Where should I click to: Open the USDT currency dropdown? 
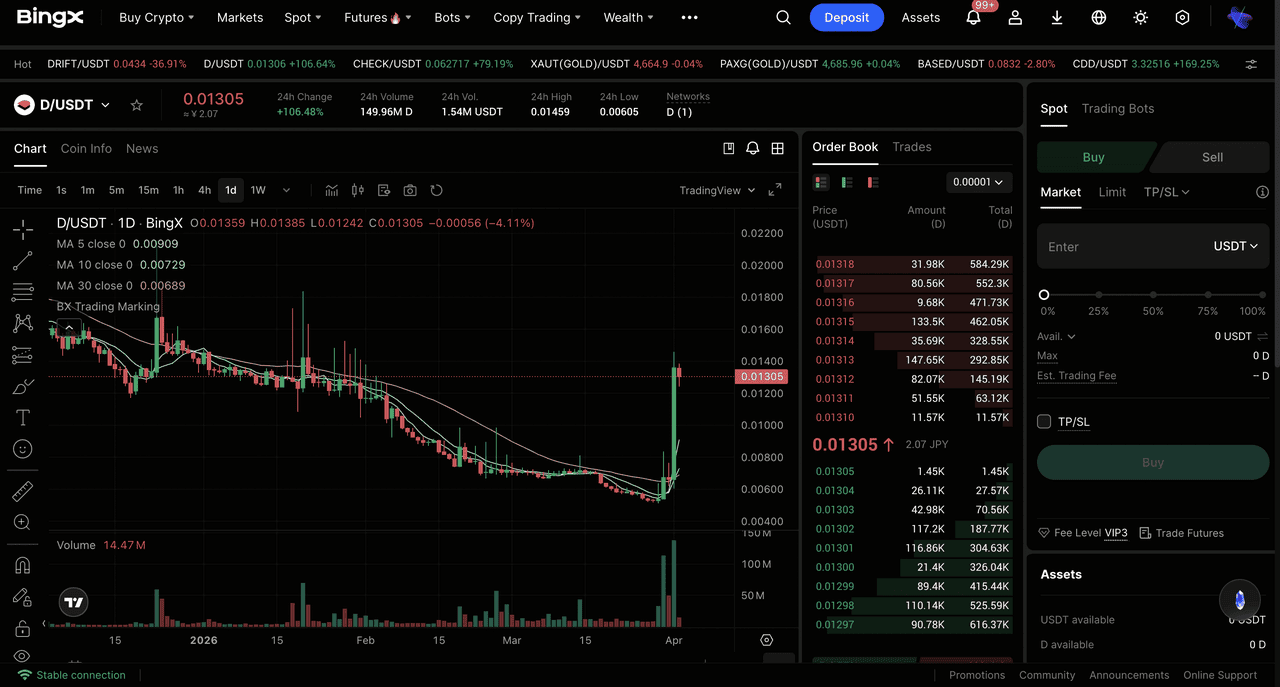tap(1235, 246)
